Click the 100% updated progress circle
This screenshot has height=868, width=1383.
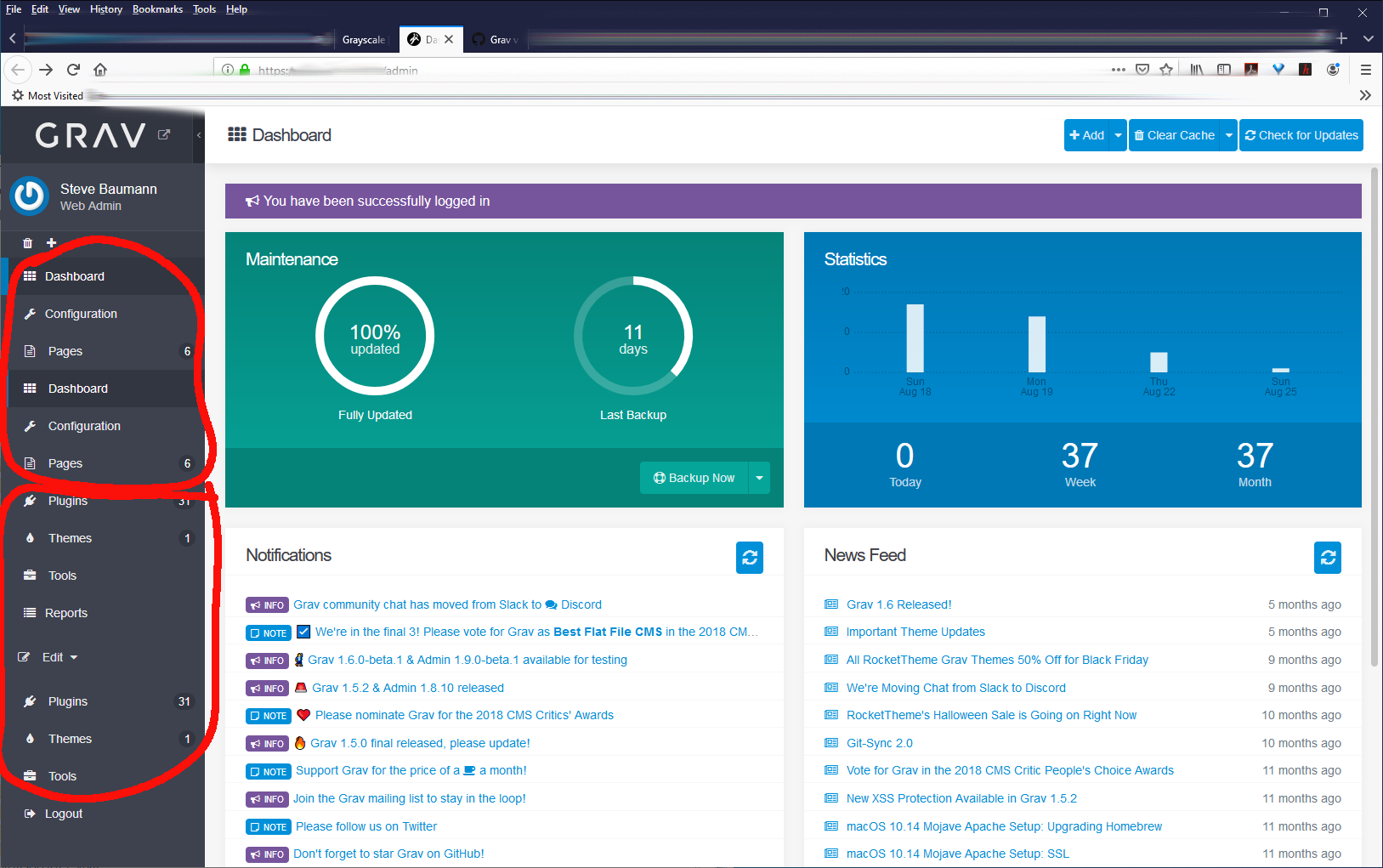(x=375, y=335)
